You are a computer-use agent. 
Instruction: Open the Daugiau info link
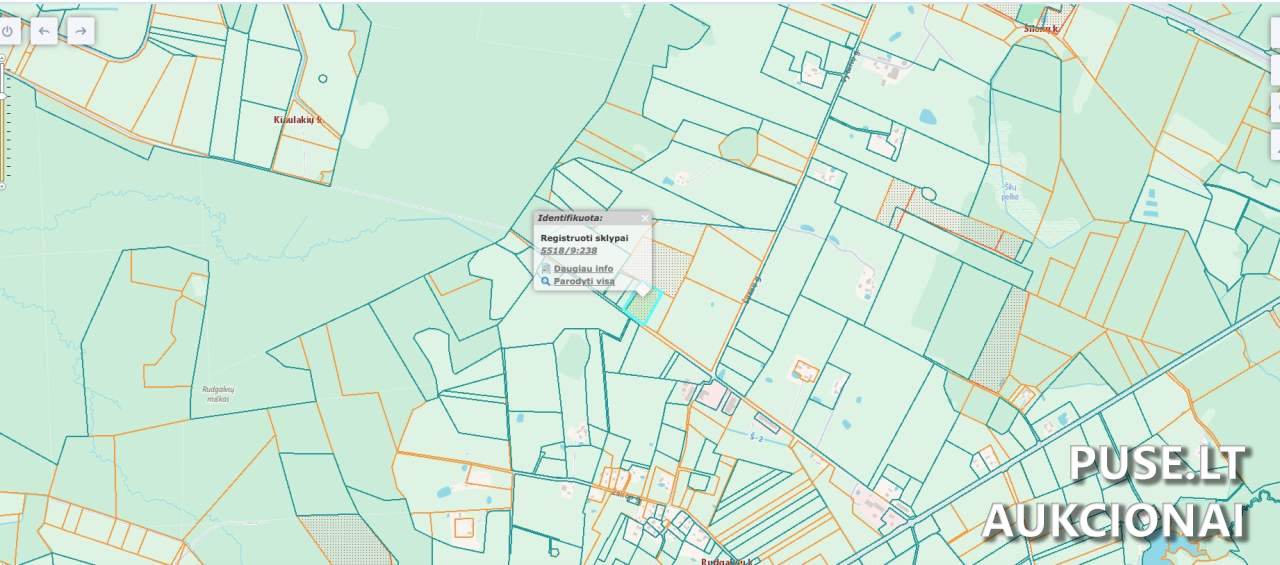tap(583, 269)
